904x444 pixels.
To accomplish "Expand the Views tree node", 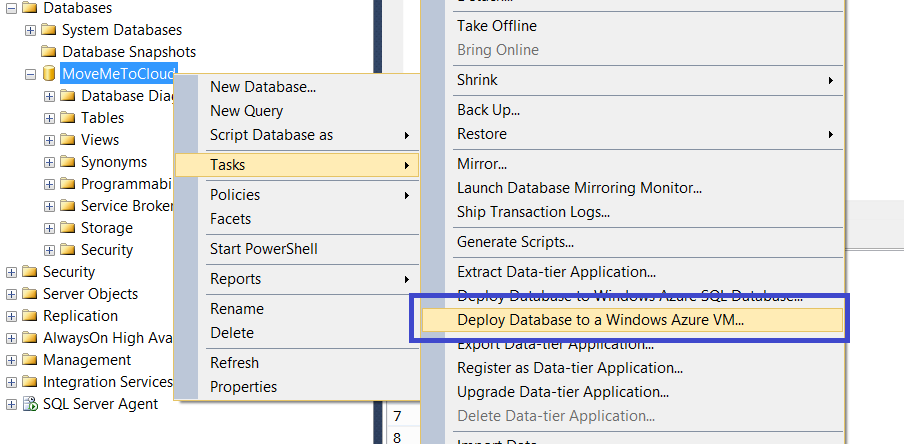I will [x=49, y=140].
